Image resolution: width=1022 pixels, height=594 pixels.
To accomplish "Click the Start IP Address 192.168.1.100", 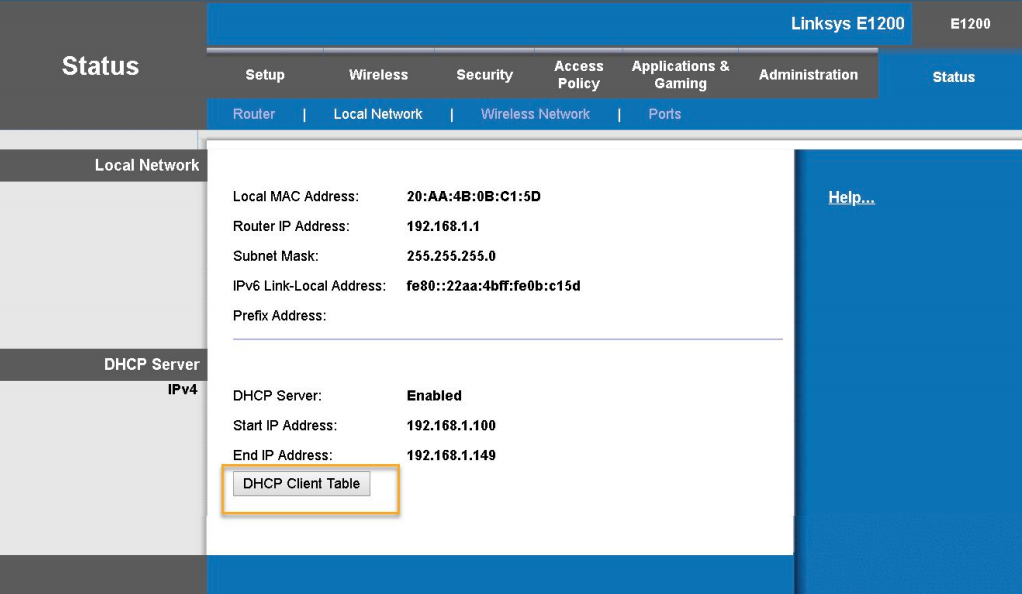I will click(x=451, y=425).
